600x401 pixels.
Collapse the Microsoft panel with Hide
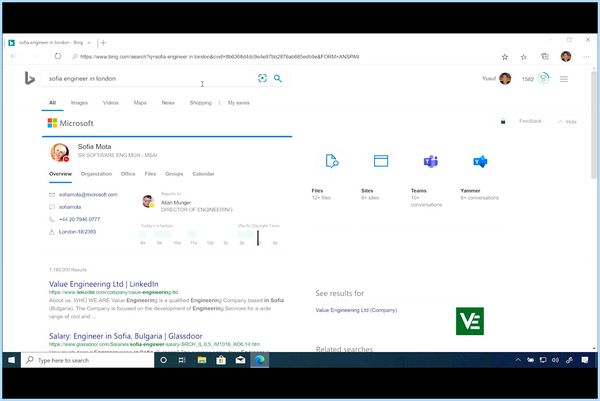click(x=568, y=122)
